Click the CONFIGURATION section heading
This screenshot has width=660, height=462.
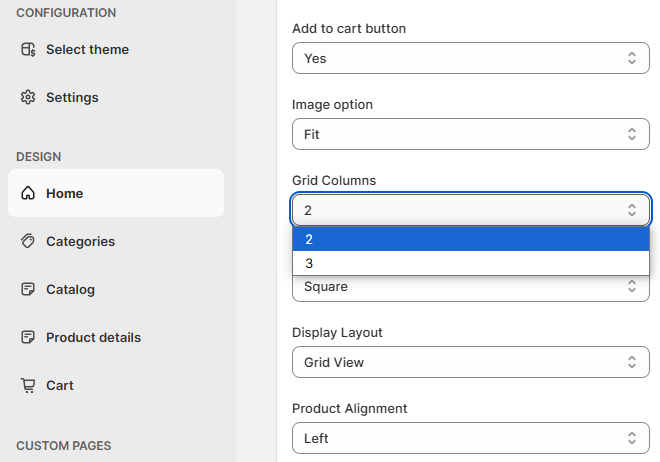point(66,13)
